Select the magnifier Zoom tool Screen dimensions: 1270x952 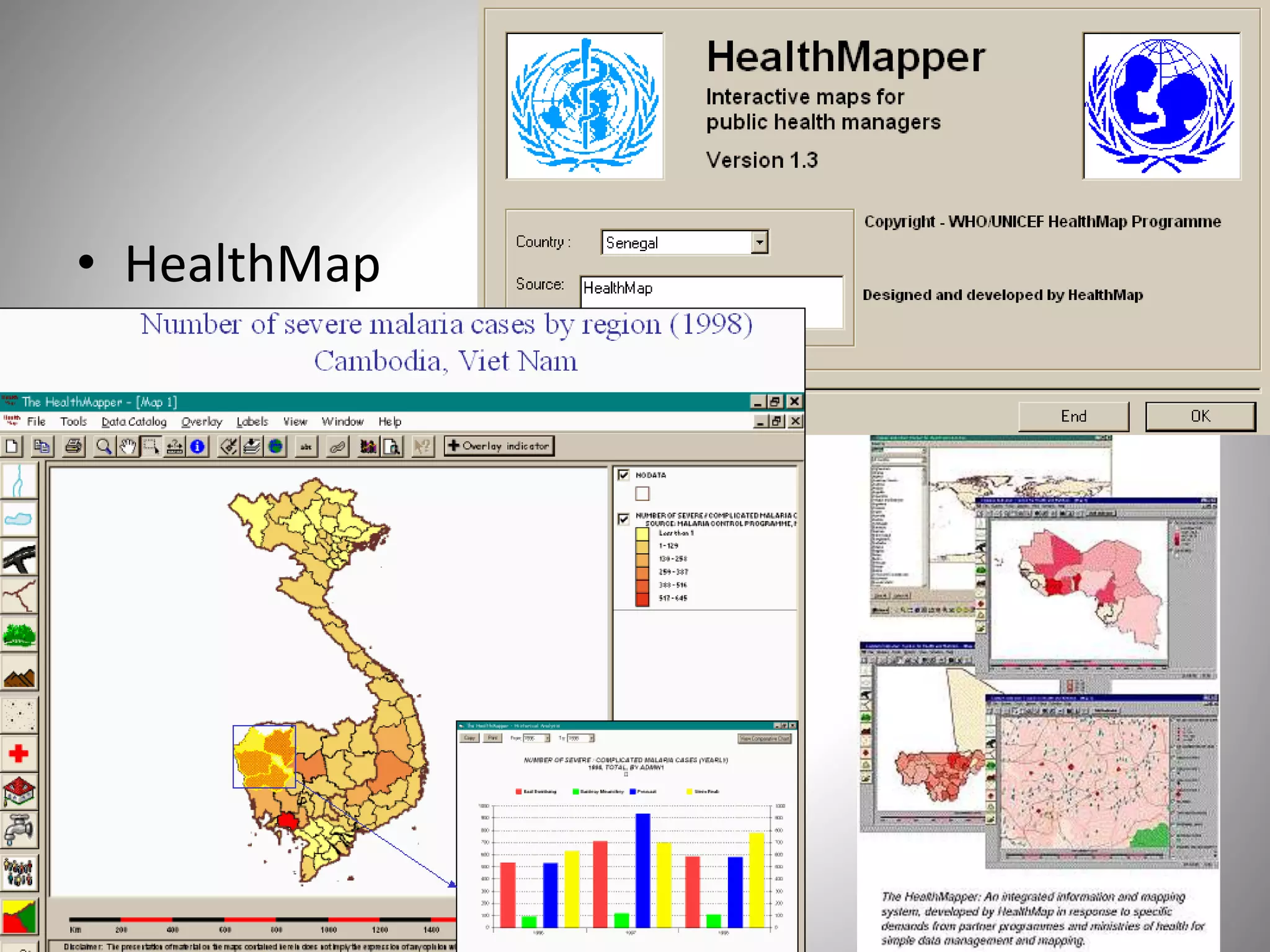[104, 446]
